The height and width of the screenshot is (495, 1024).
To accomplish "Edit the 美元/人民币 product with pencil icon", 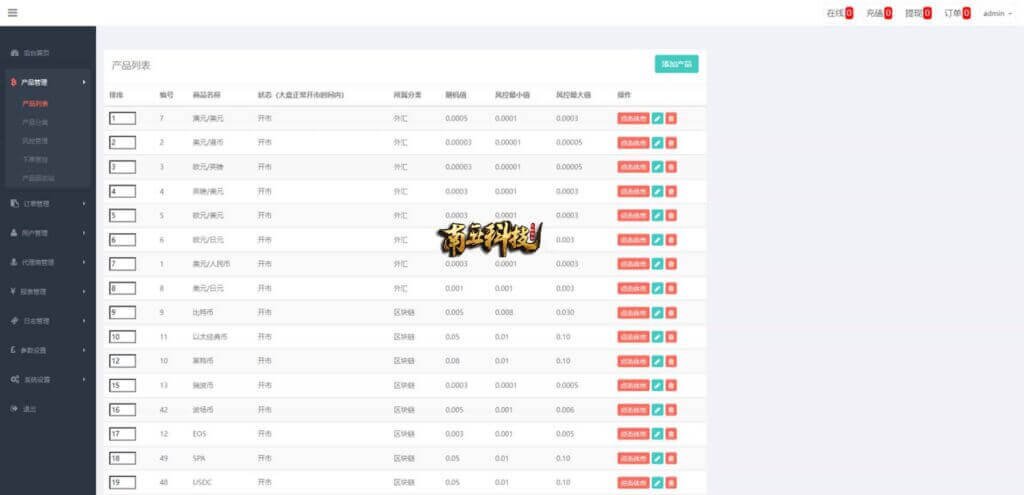I will click(657, 264).
